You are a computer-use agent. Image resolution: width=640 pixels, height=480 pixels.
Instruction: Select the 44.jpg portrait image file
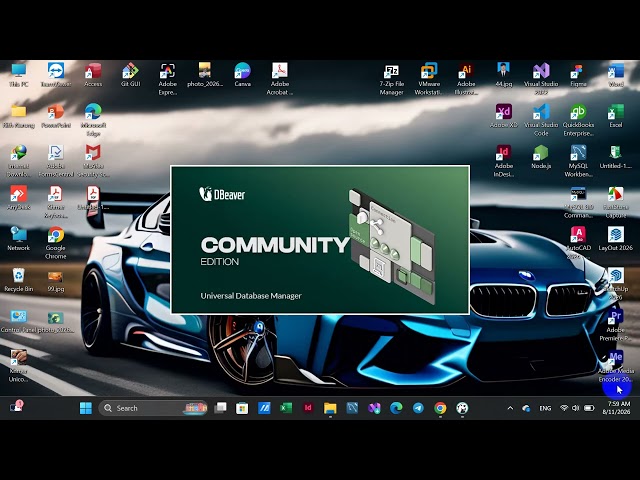pos(504,75)
